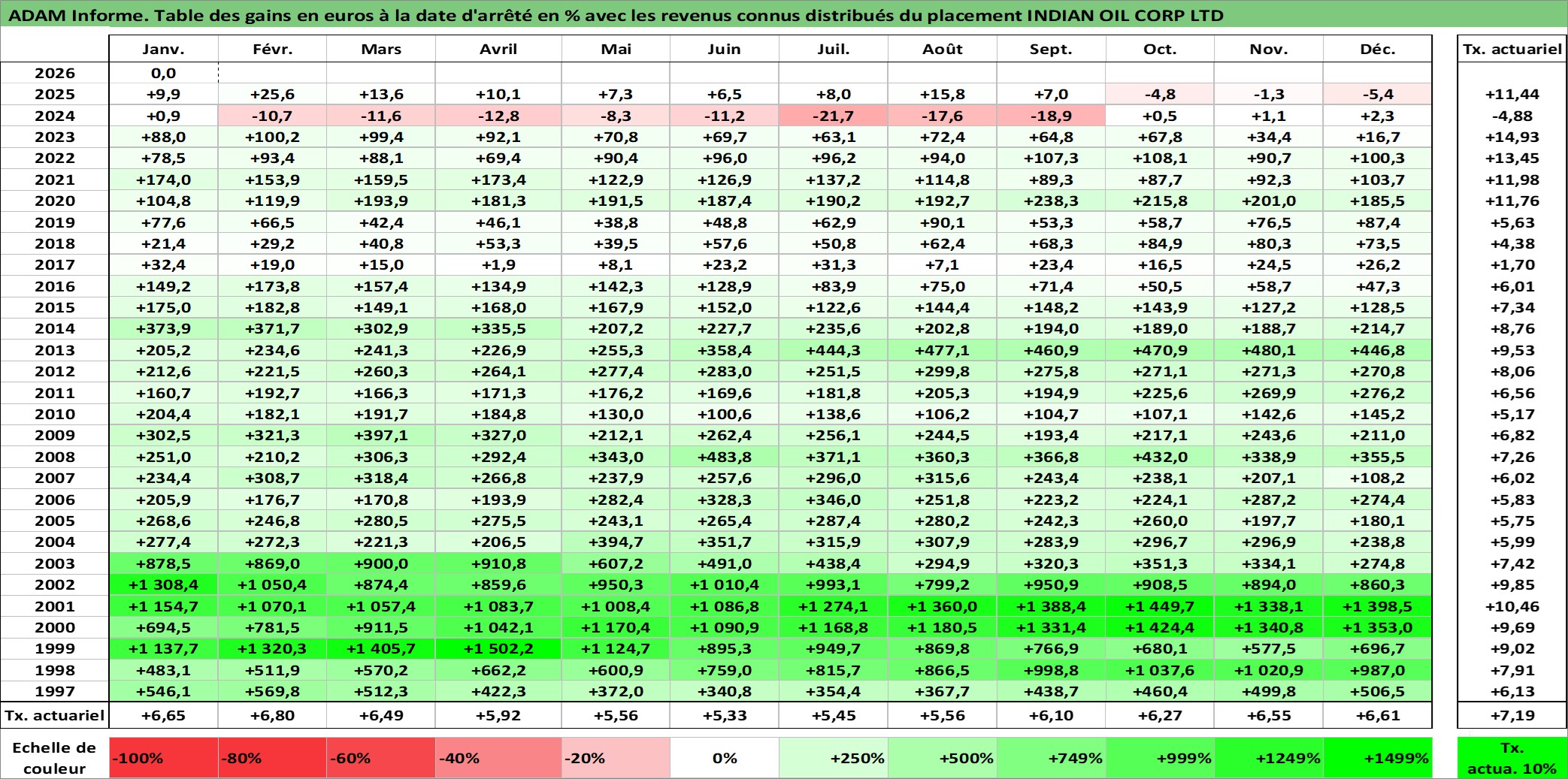Select the +749% color scale swatch
The image size is (1568, 779).
1052,757
